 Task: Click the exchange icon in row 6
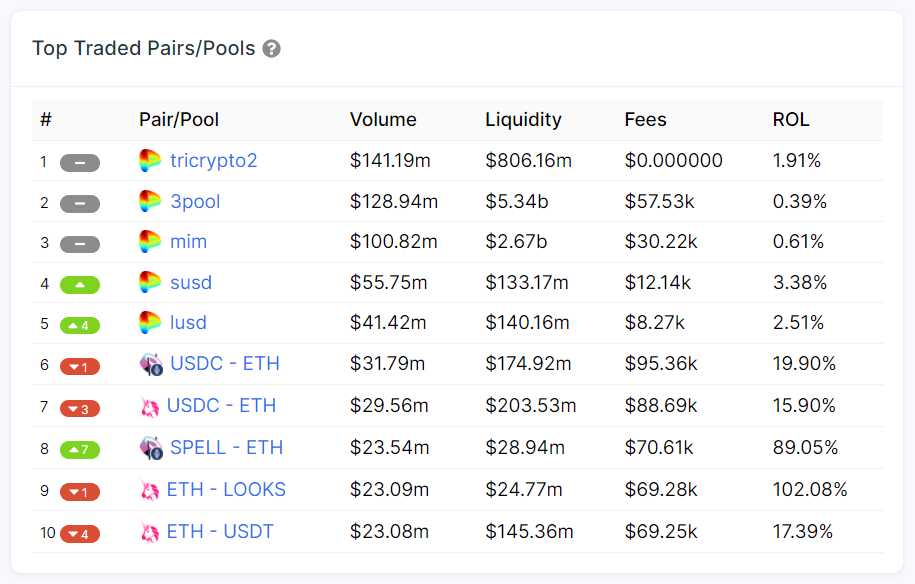pos(151,365)
